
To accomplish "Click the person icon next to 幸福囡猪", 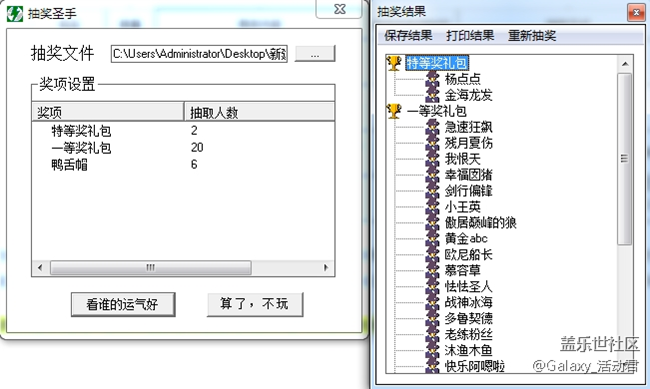I will [x=433, y=175].
